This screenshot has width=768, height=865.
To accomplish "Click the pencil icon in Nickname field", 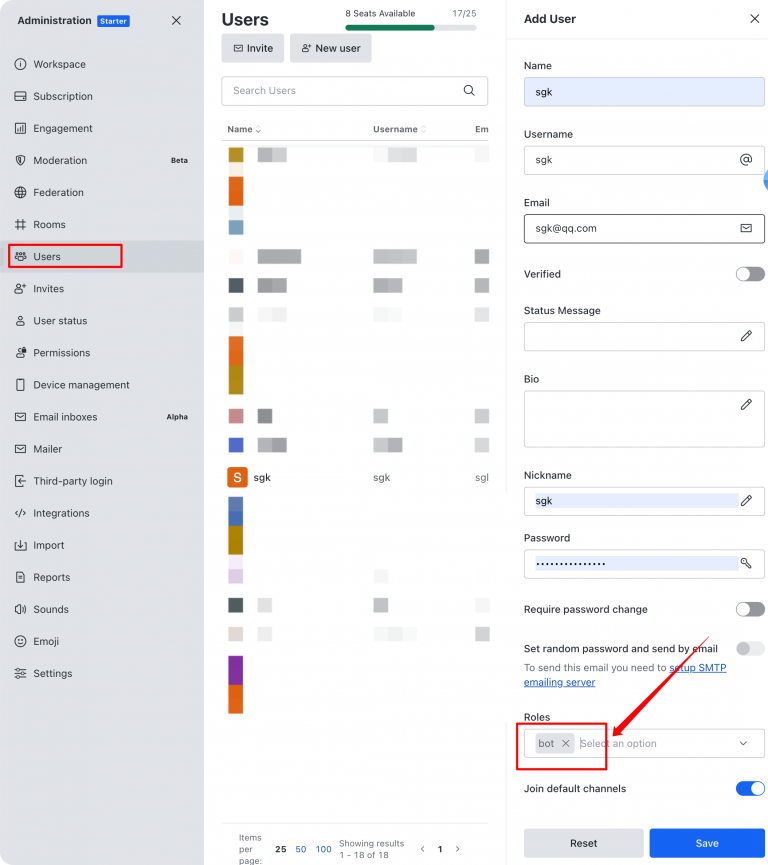I will tap(746, 501).
